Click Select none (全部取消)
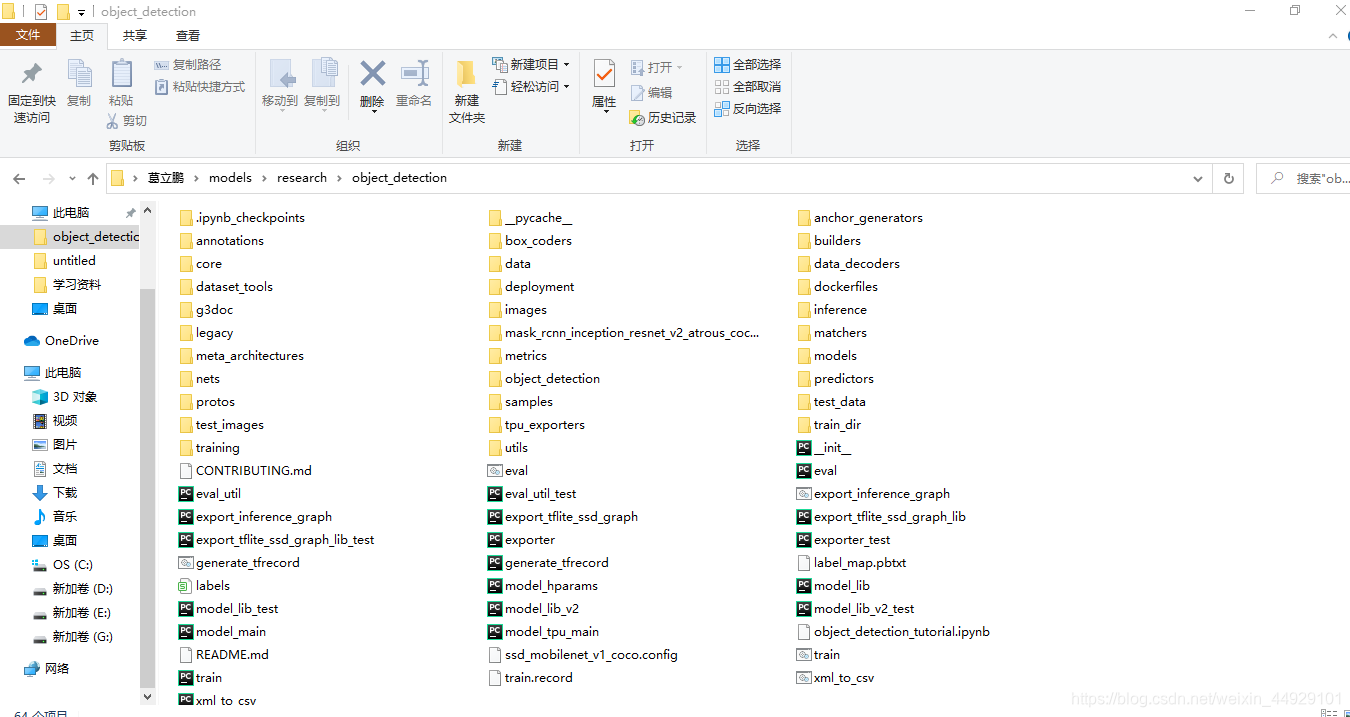The image size is (1350, 717). [x=747, y=87]
